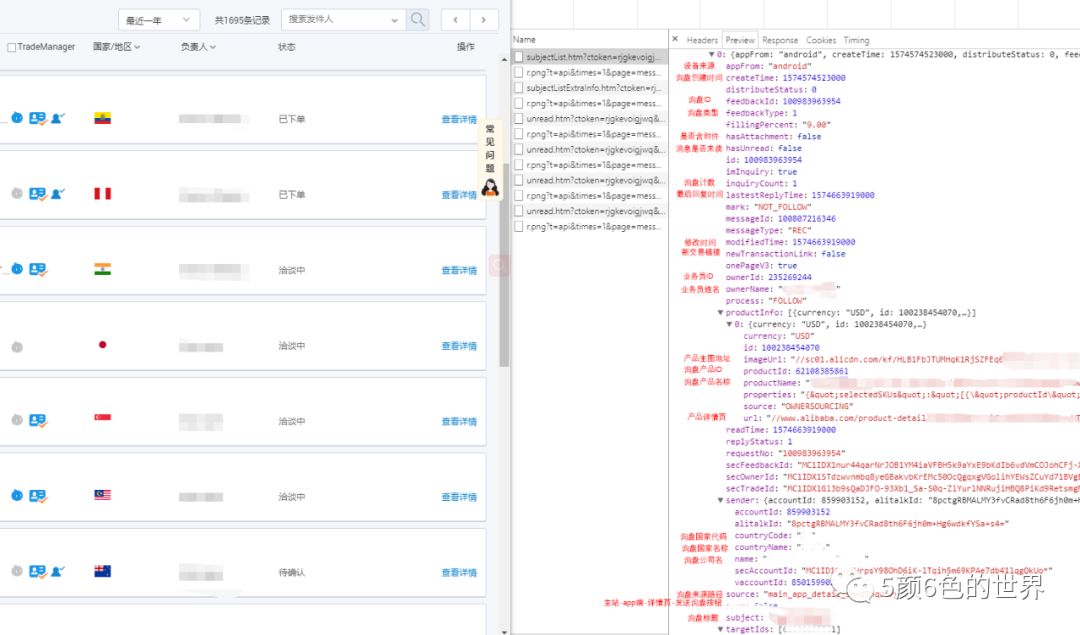This screenshot has height=635, width=1080.
Task: Open the 搜索发件人 sender search dropdown
Action: tap(344, 19)
